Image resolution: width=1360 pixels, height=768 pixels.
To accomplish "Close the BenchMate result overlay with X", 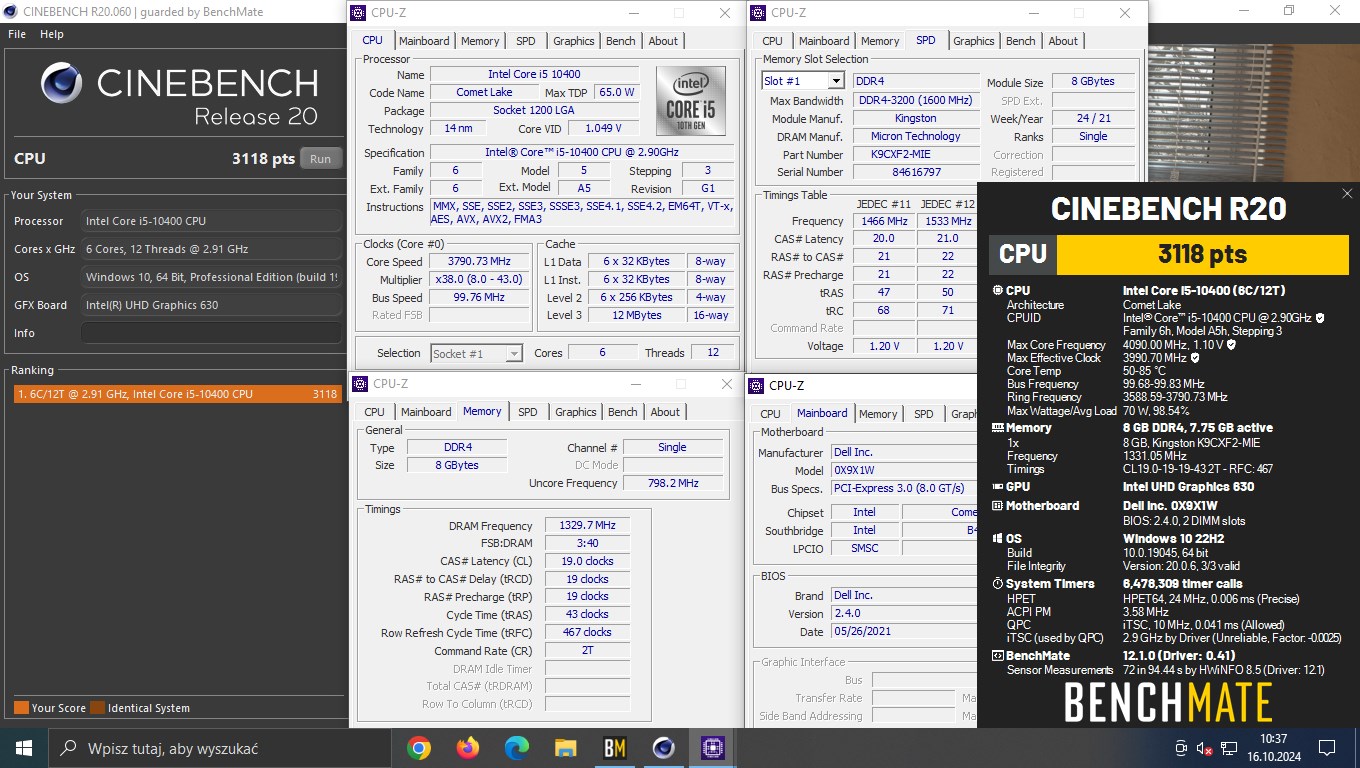I will coord(1347,194).
